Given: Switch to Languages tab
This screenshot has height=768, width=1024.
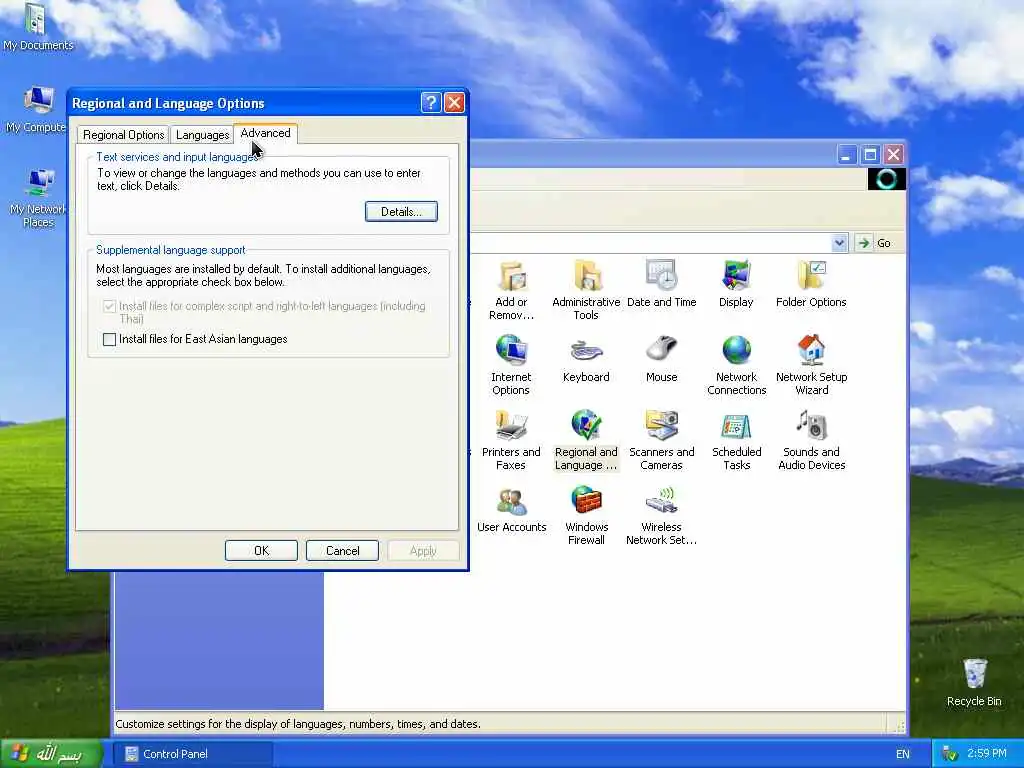Looking at the screenshot, I should point(202,135).
